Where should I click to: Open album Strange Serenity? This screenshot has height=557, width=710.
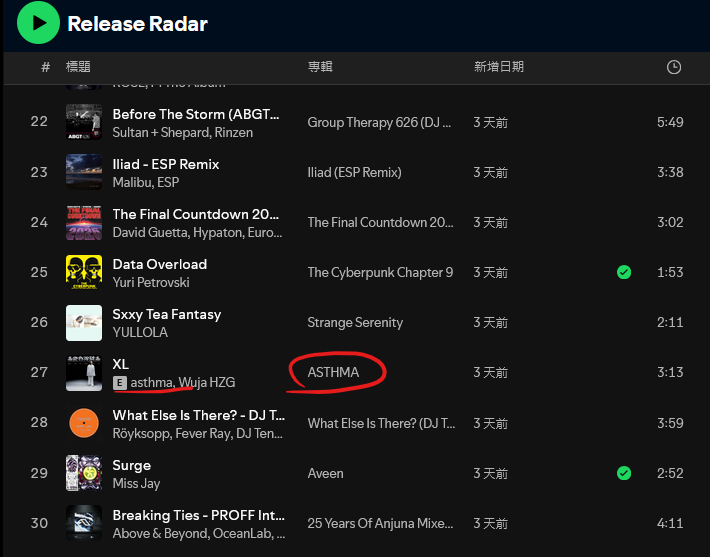click(x=355, y=322)
